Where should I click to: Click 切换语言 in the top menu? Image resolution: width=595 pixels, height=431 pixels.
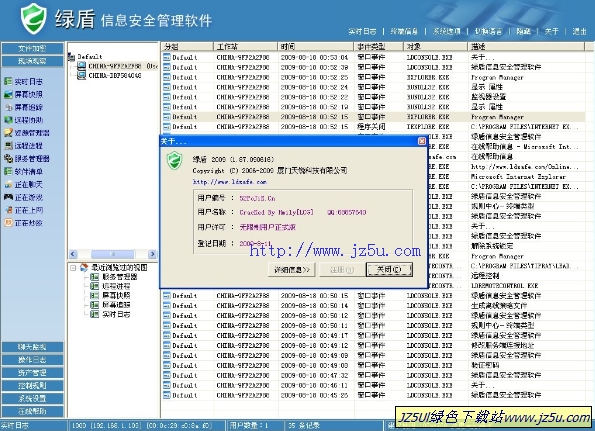coord(488,31)
